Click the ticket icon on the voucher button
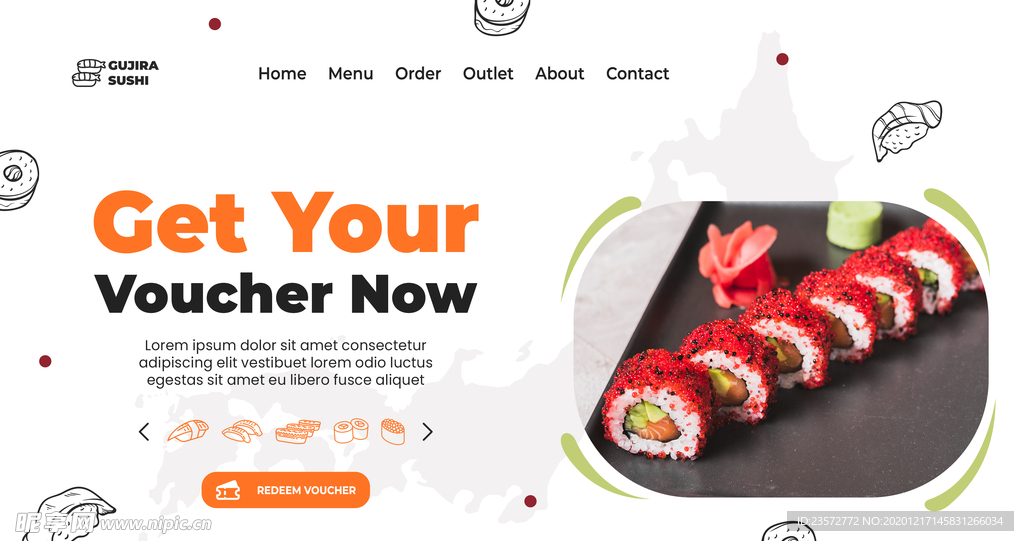 coord(228,490)
